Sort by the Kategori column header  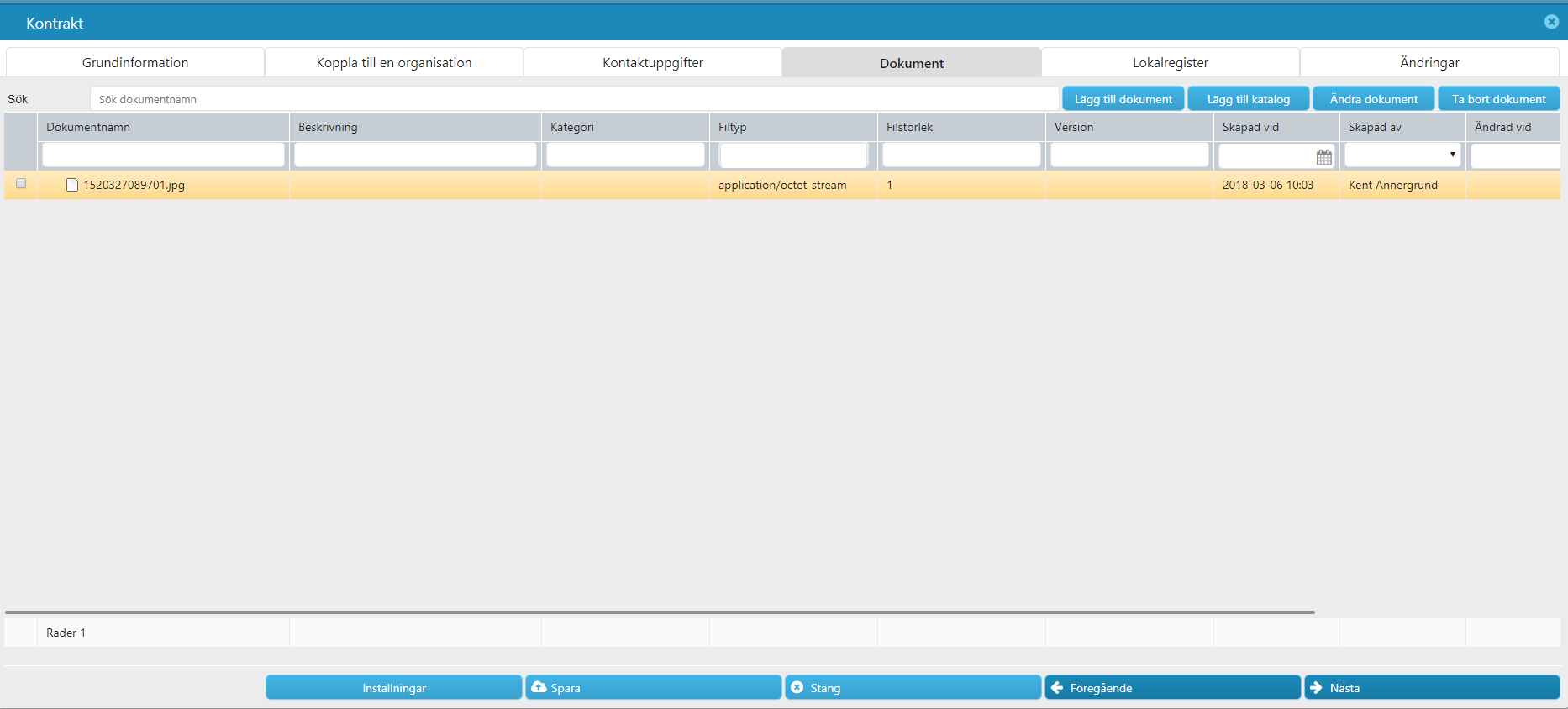click(626, 127)
